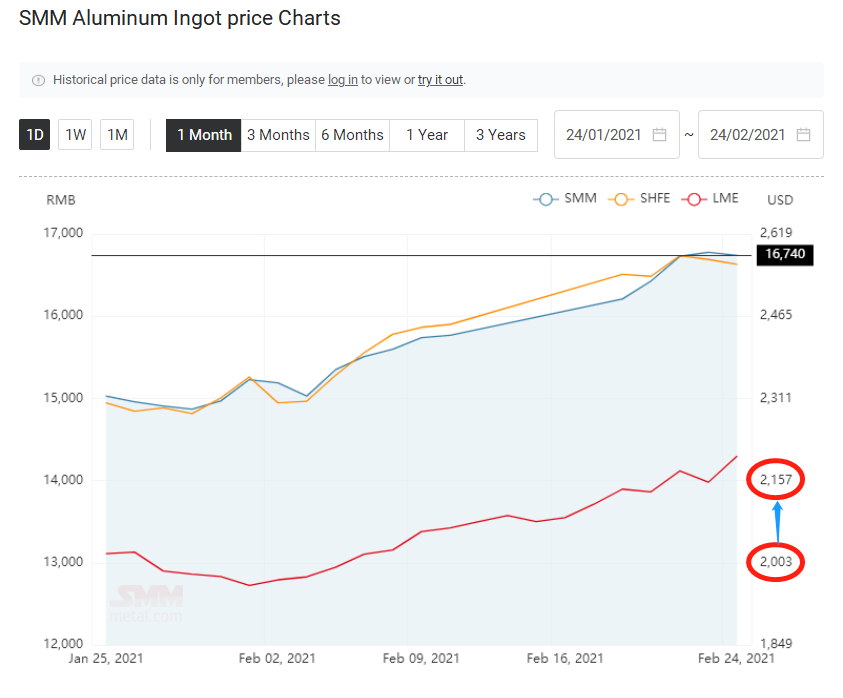Open calendar icon in end date field
843x698 pixels.
pyautogui.click(x=803, y=134)
